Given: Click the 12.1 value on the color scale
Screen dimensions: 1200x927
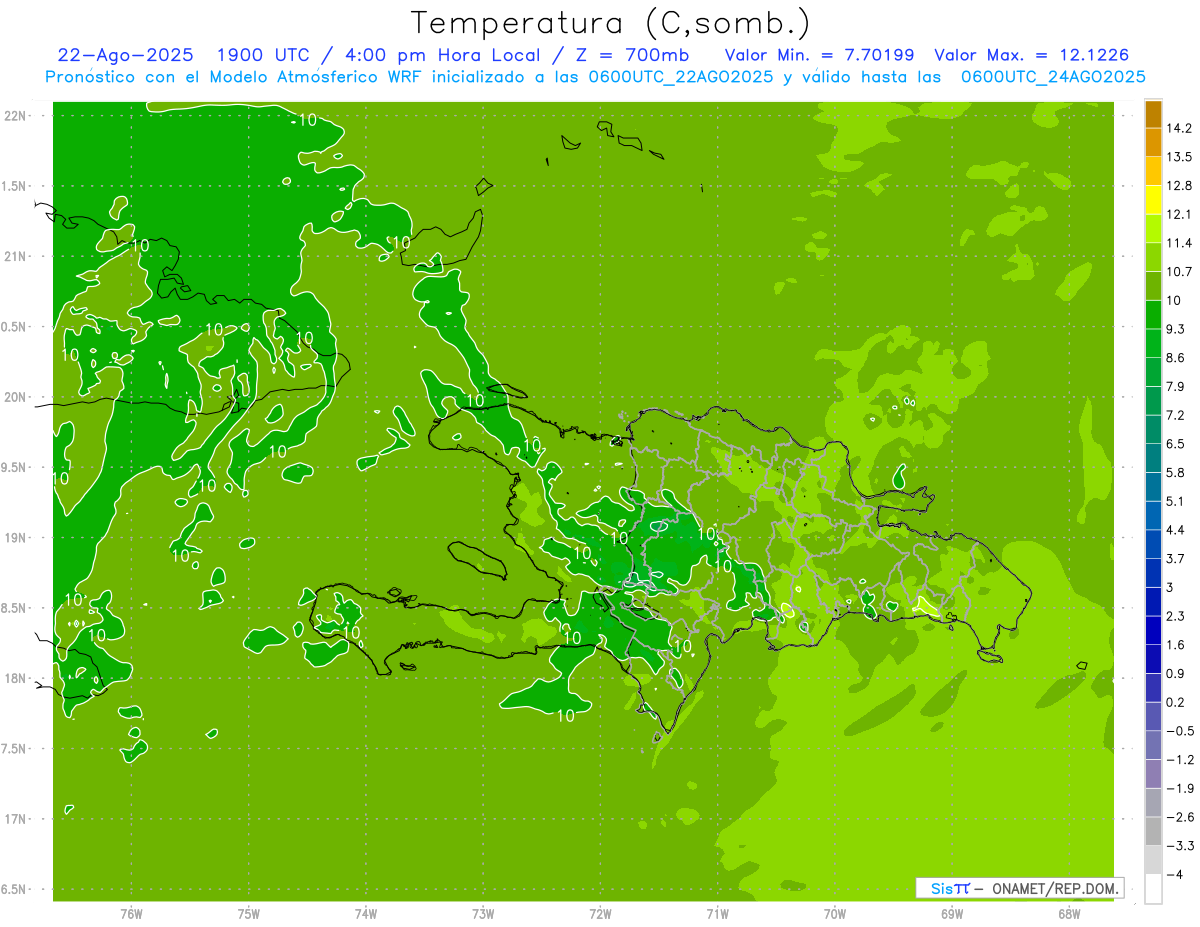Looking at the screenshot, I should [1179, 214].
